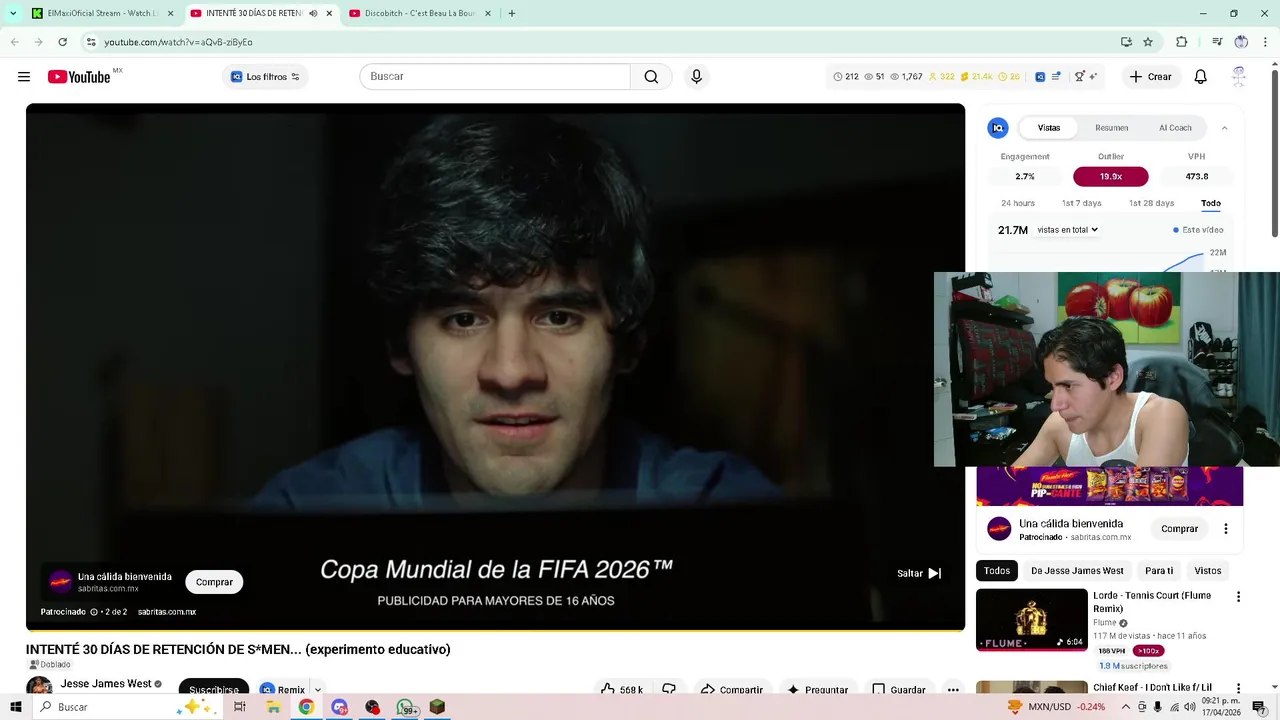Reload the page with the refresh icon
The width and height of the screenshot is (1280, 720).
tap(62, 42)
